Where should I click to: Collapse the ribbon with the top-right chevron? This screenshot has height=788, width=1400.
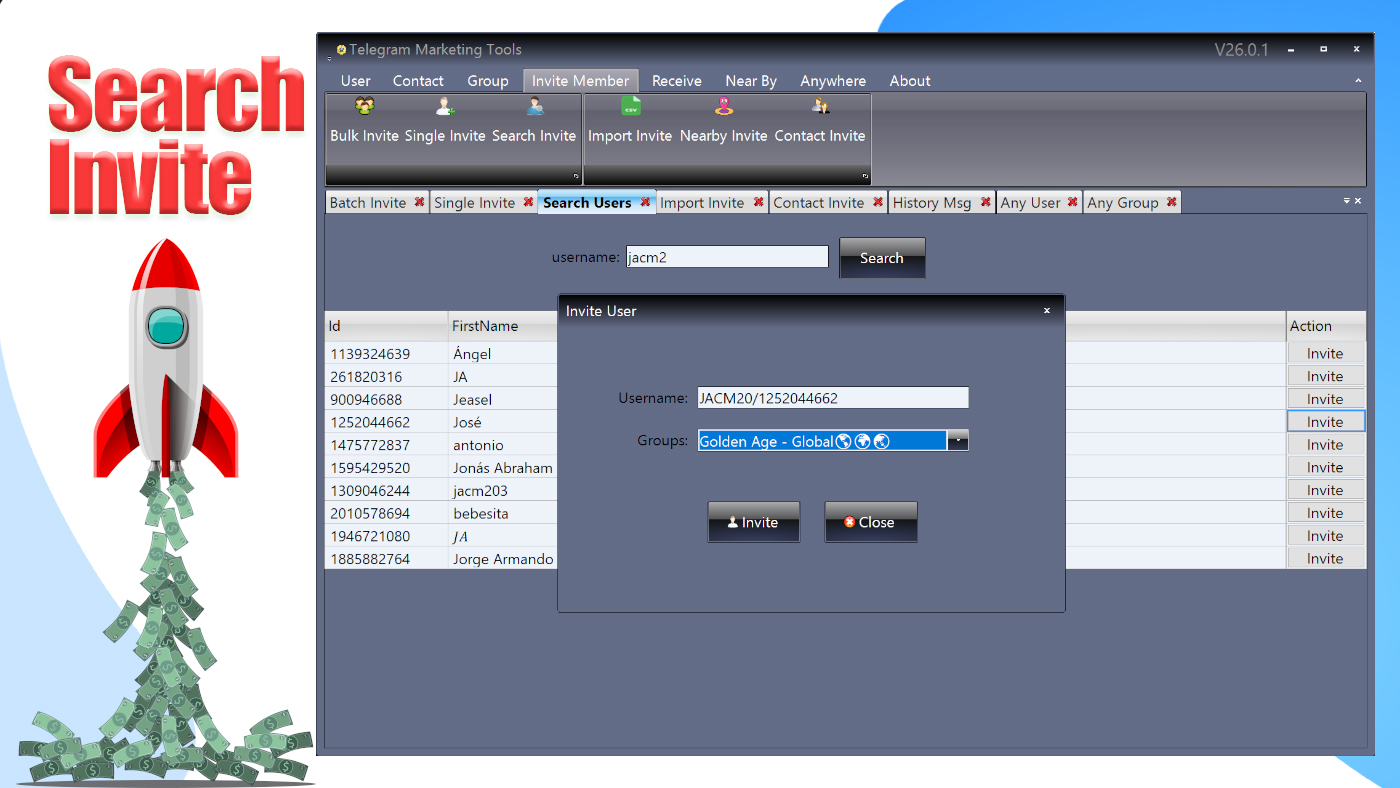[1358, 80]
